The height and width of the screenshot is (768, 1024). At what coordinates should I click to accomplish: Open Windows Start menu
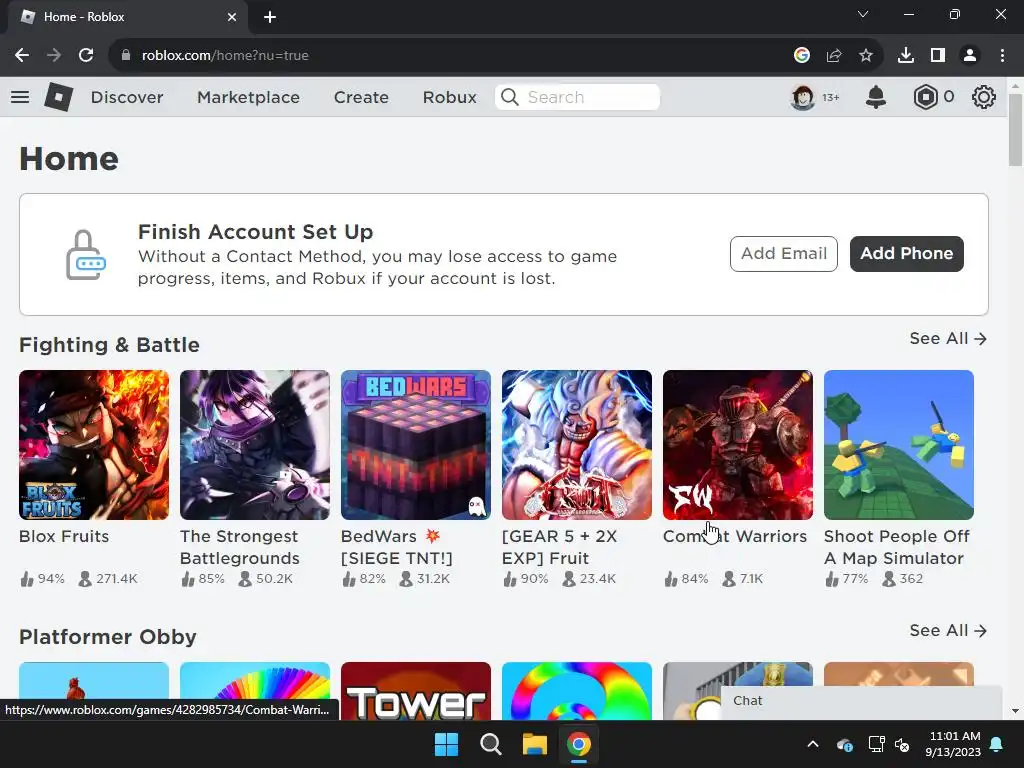click(447, 744)
